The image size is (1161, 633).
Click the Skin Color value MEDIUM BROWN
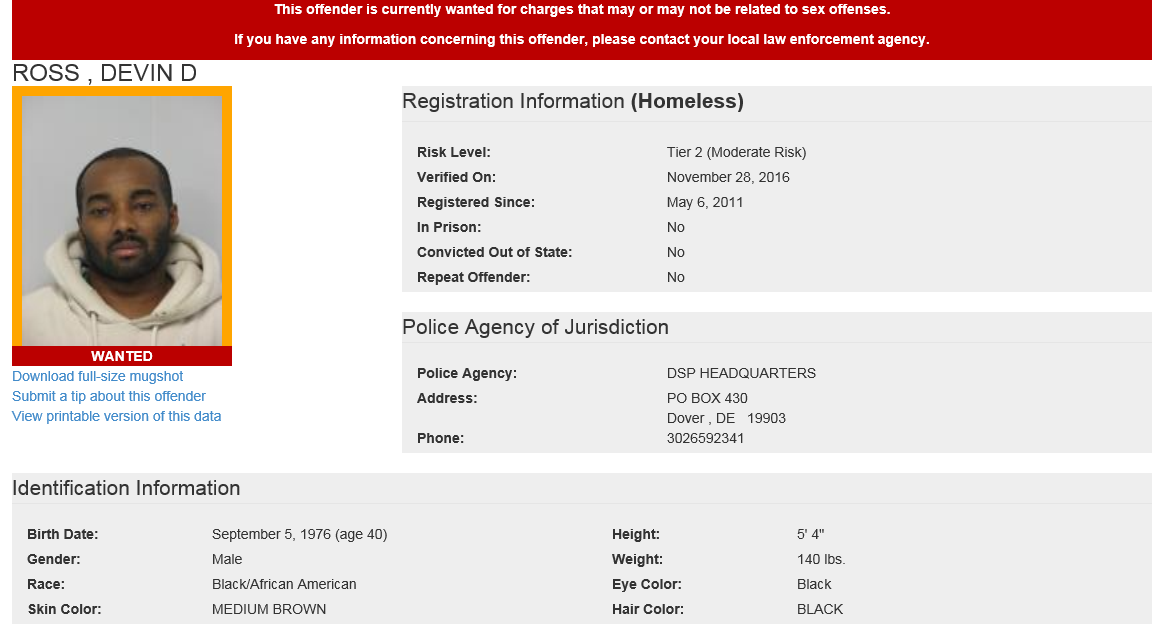269,609
